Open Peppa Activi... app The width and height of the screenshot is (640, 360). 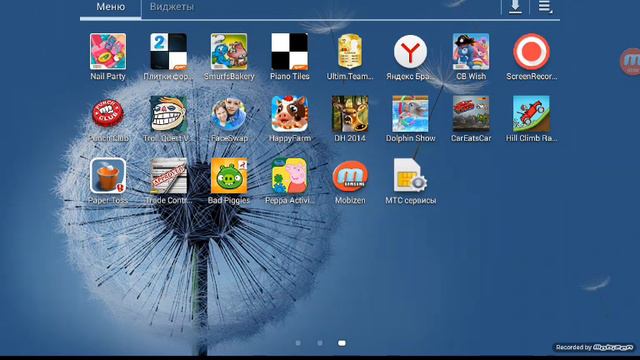point(289,176)
